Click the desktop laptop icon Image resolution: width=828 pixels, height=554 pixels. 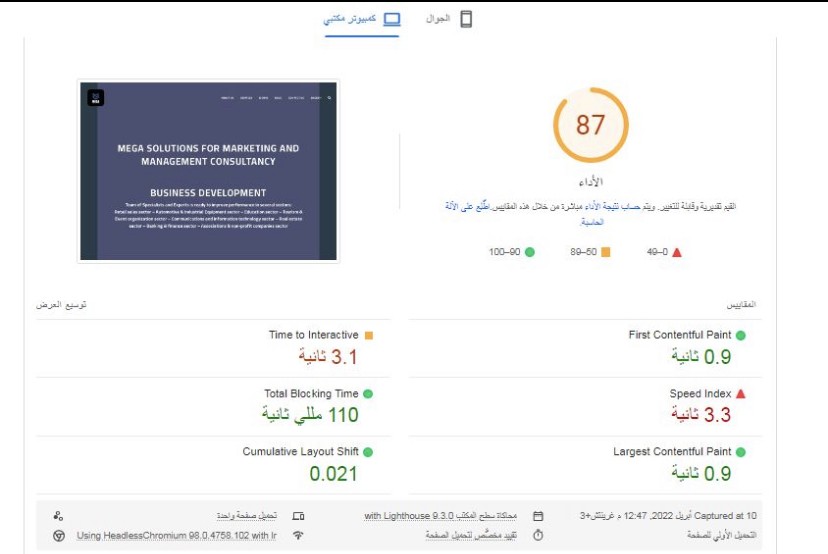point(392,20)
